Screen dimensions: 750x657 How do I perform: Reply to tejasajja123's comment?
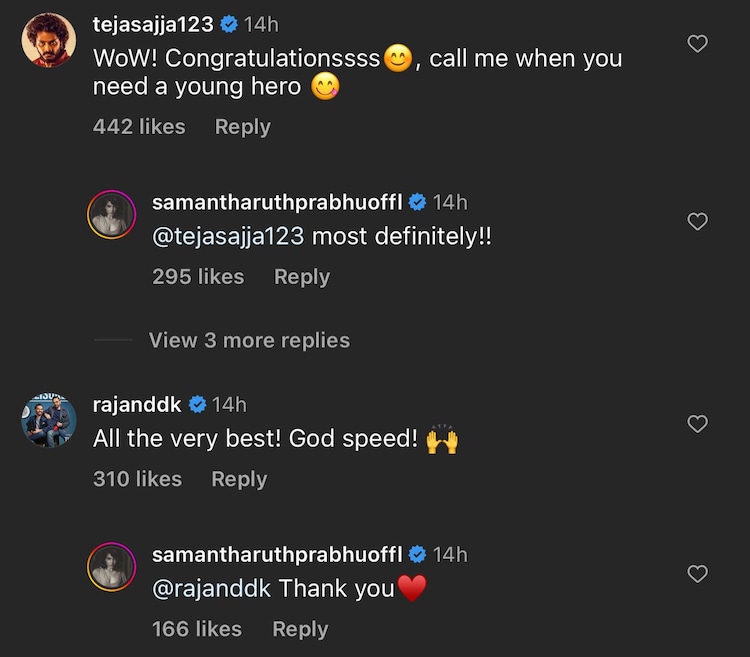pyautogui.click(x=243, y=127)
